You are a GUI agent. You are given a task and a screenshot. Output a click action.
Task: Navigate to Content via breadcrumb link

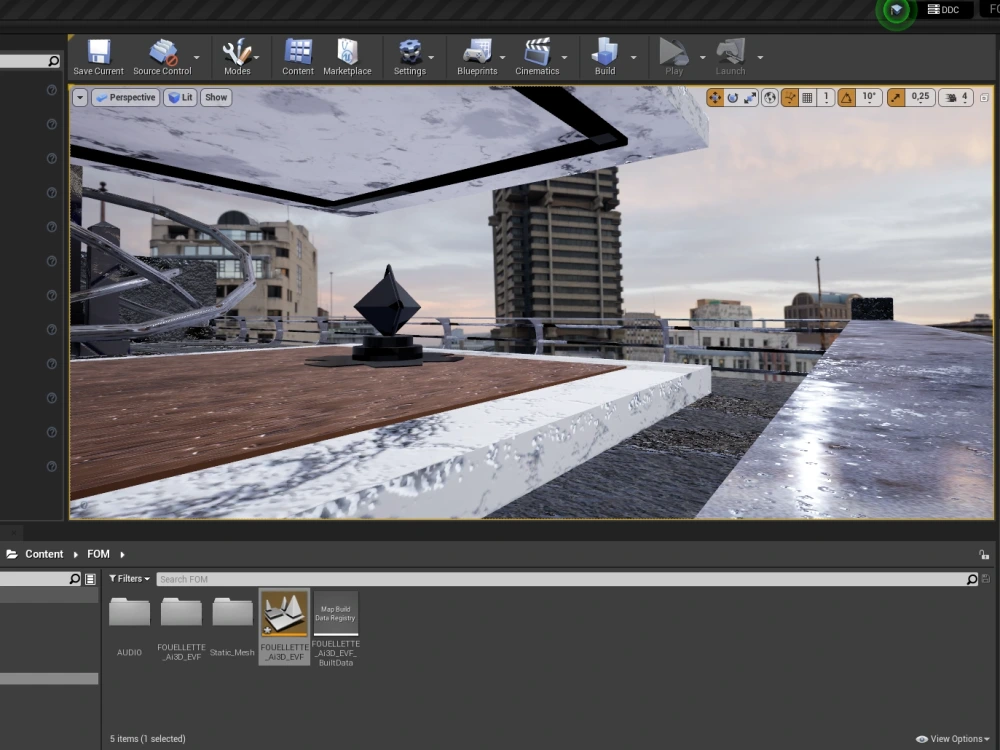pyautogui.click(x=44, y=553)
